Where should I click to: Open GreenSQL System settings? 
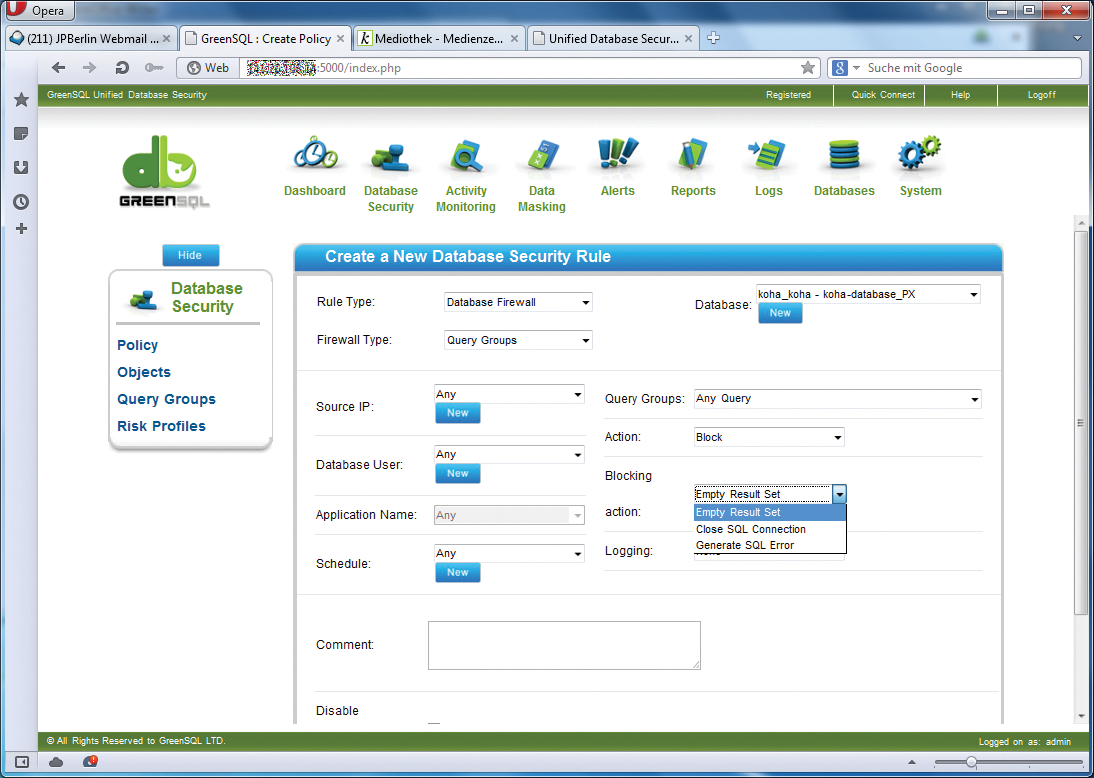(x=918, y=160)
